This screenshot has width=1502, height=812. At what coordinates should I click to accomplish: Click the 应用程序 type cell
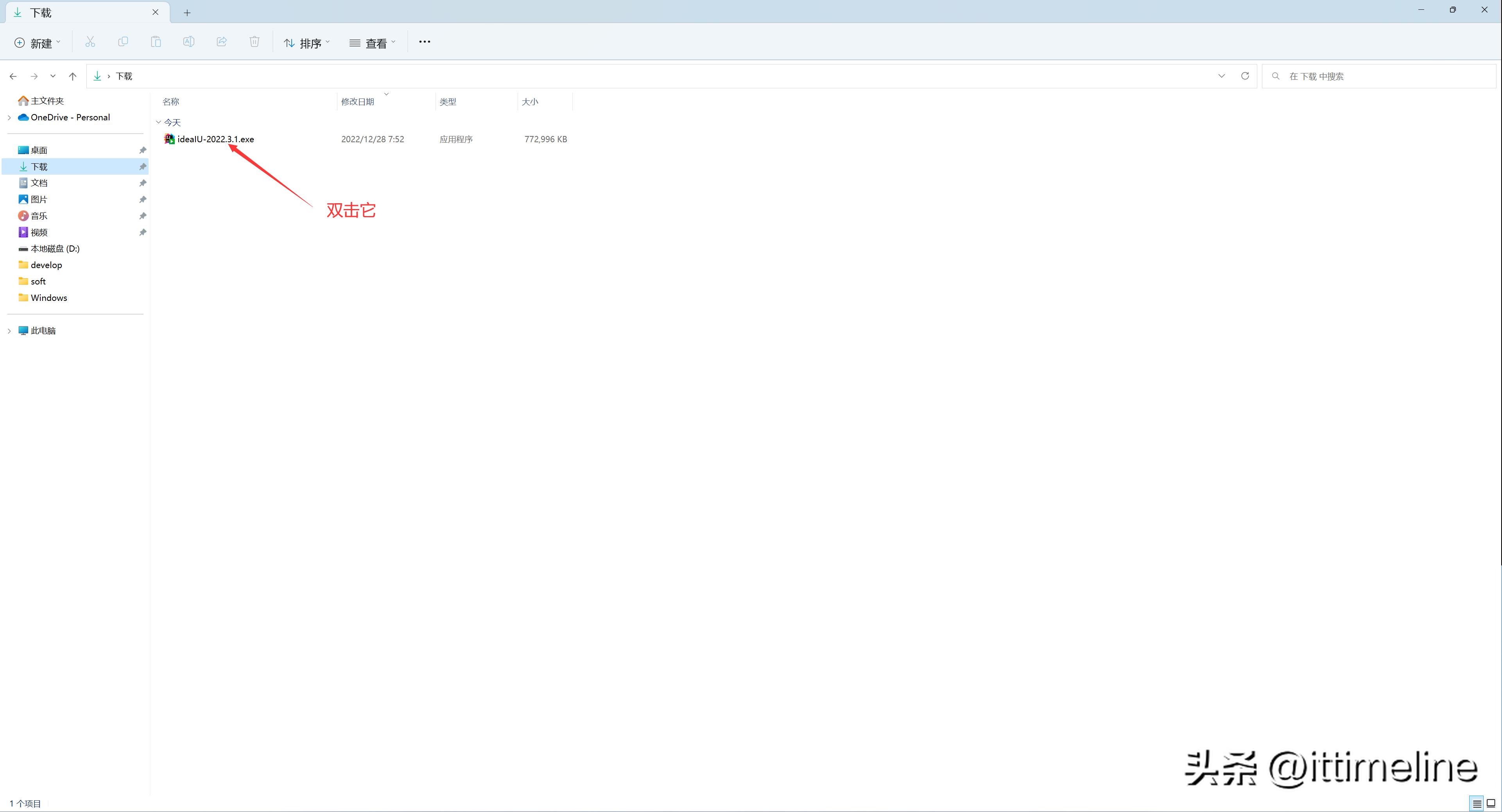(x=456, y=140)
